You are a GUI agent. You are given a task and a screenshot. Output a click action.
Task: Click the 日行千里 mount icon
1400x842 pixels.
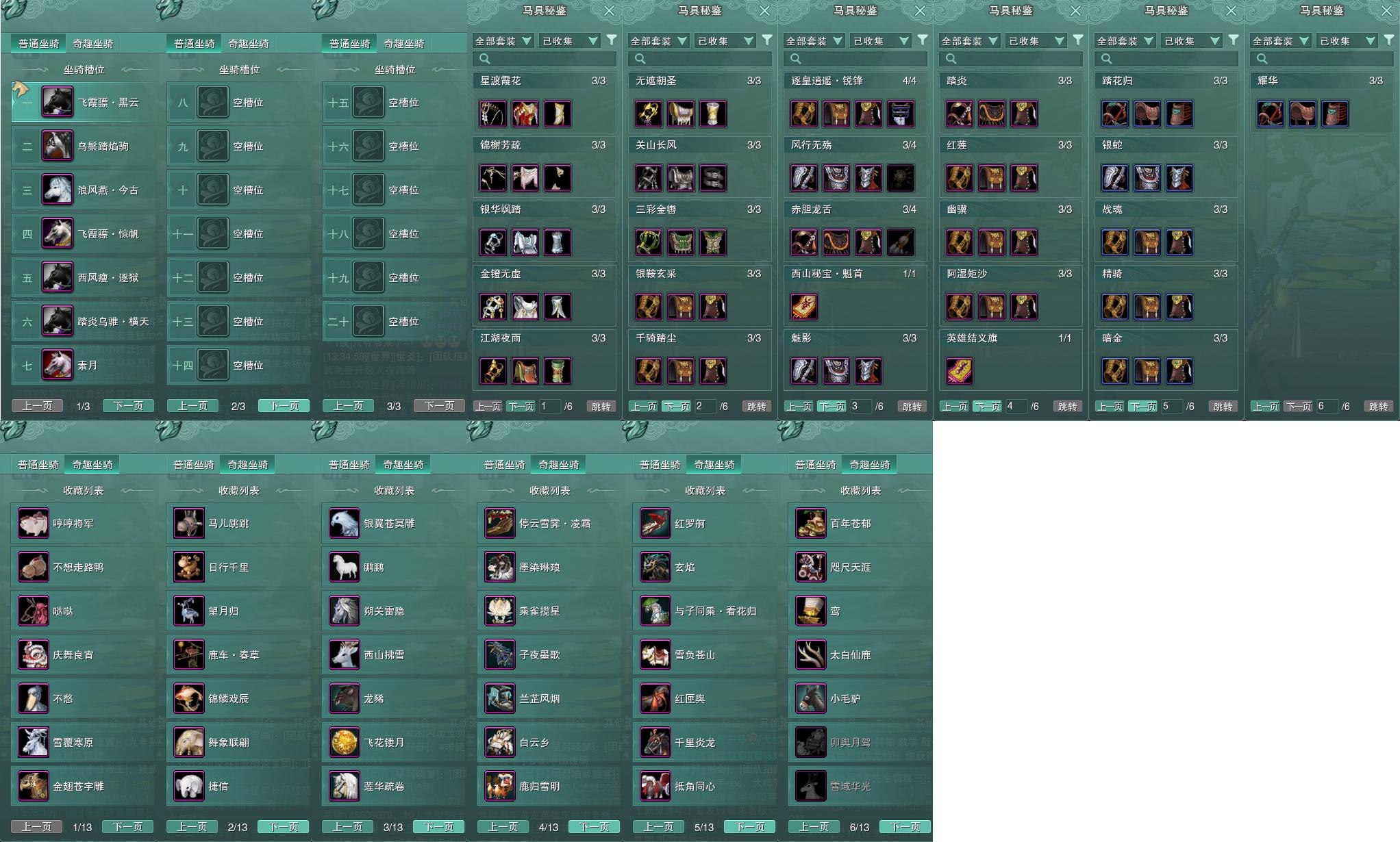click(x=188, y=567)
